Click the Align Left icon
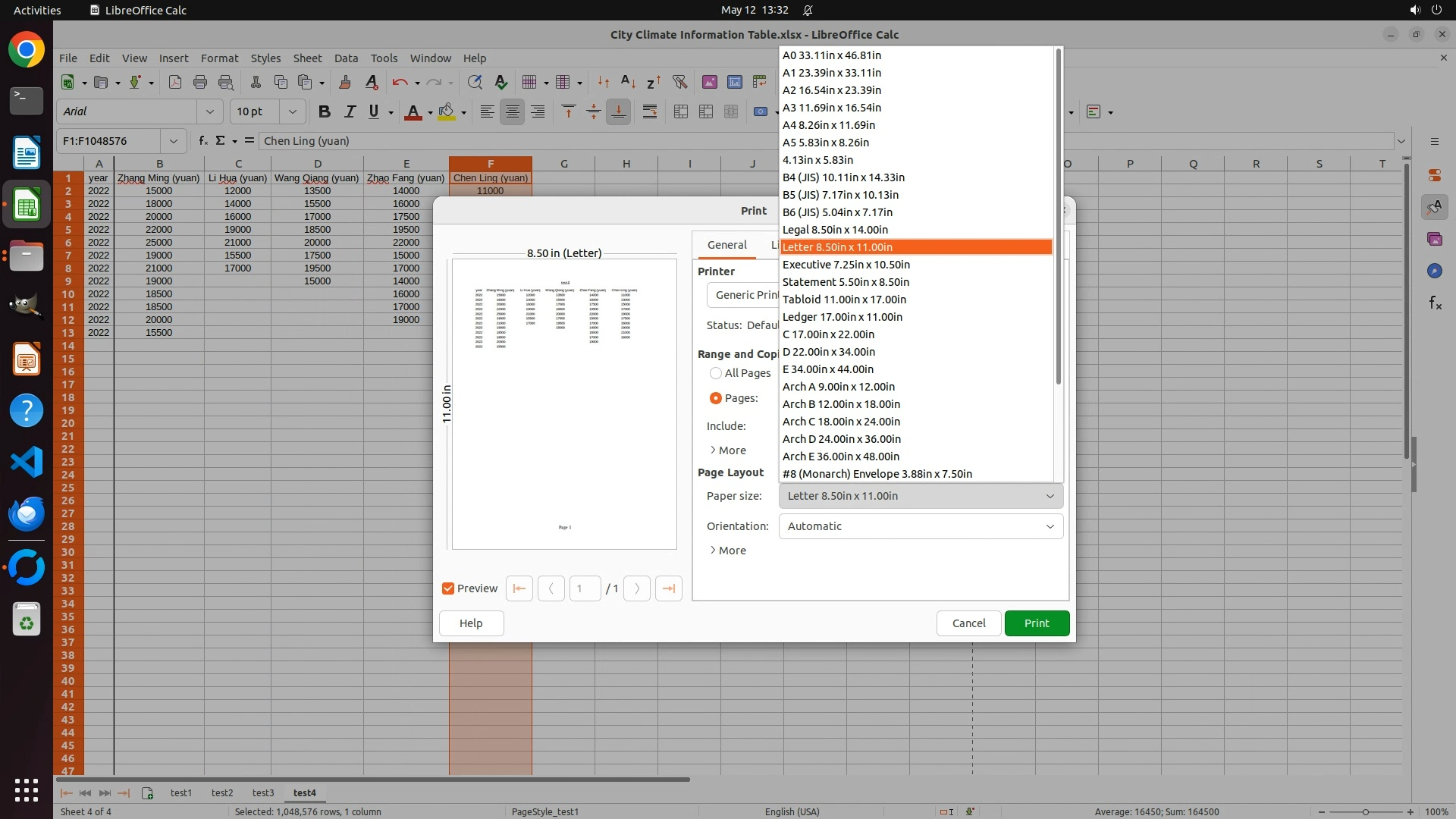The image size is (1456, 819). tap(487, 111)
